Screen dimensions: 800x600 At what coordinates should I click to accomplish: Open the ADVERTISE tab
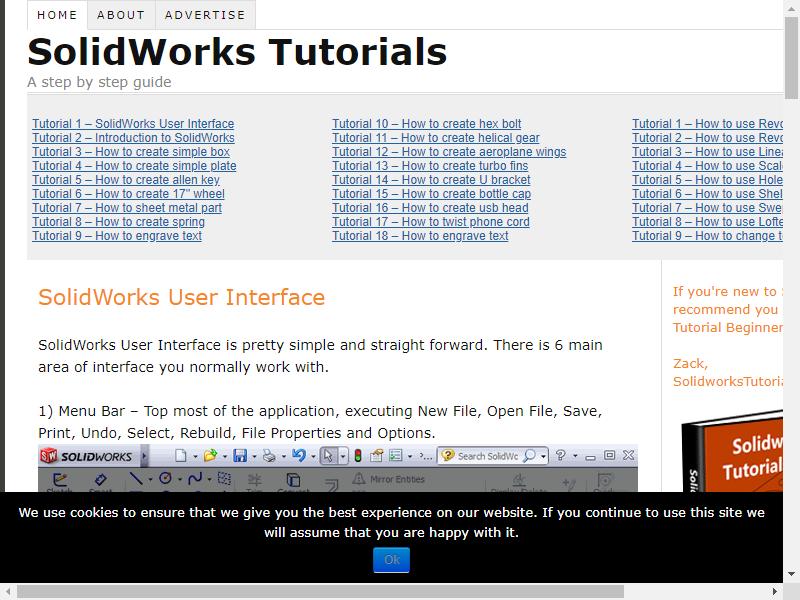205,15
